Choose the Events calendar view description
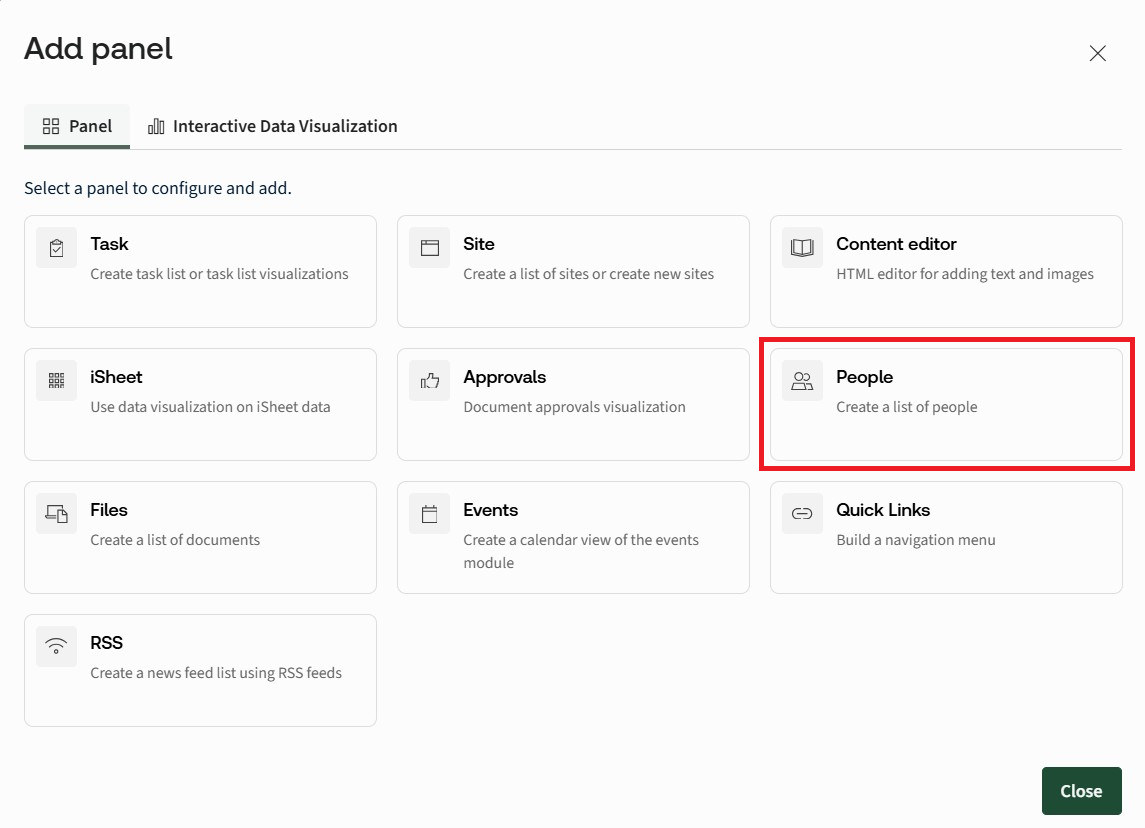The height and width of the screenshot is (828, 1145). click(581, 551)
